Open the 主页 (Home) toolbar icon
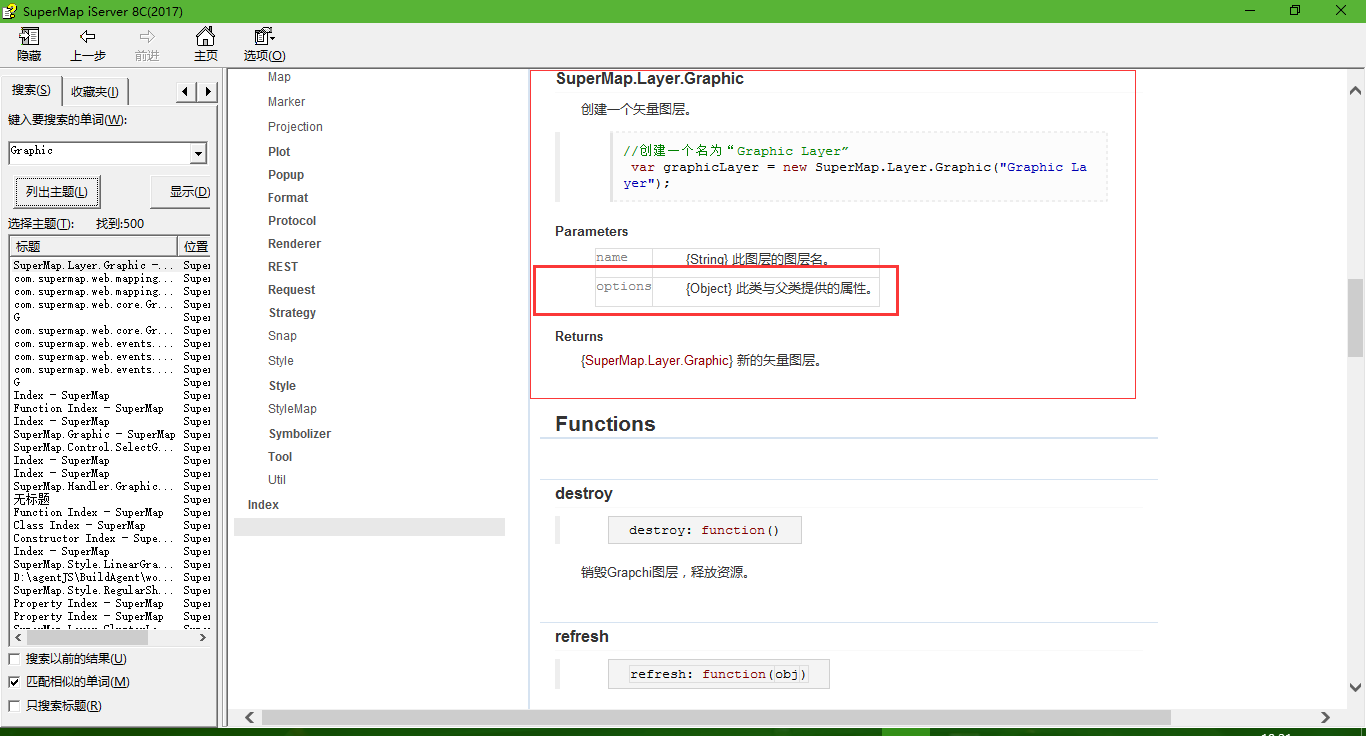 tap(206, 45)
